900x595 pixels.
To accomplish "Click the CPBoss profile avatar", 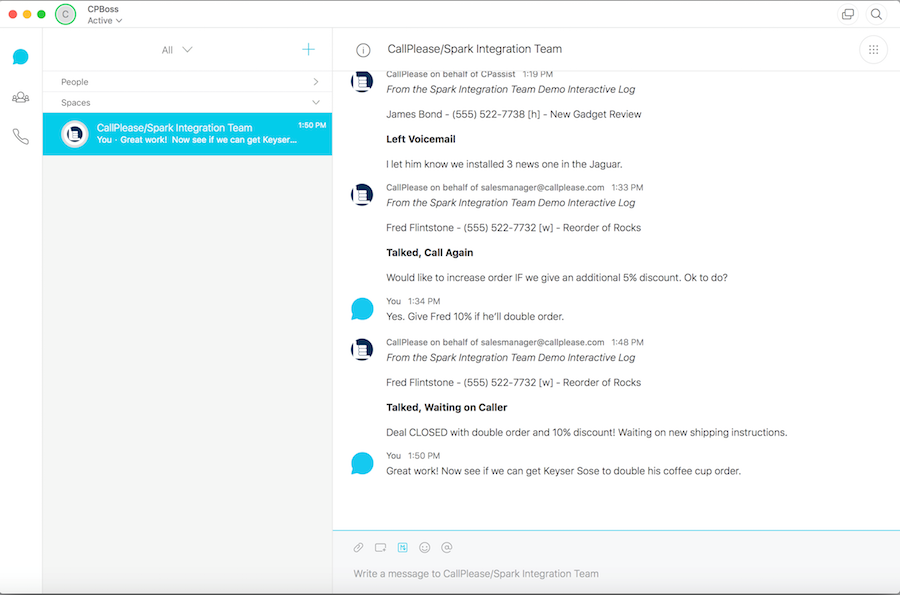I will click(65, 14).
